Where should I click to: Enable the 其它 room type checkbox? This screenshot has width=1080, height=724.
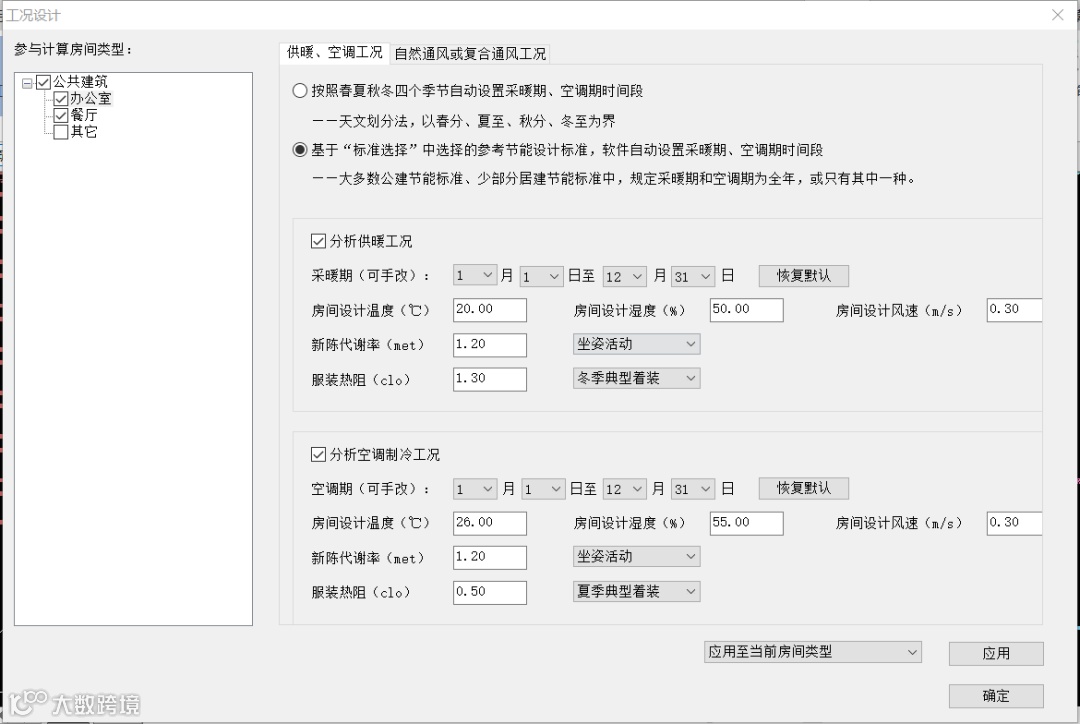(x=63, y=131)
